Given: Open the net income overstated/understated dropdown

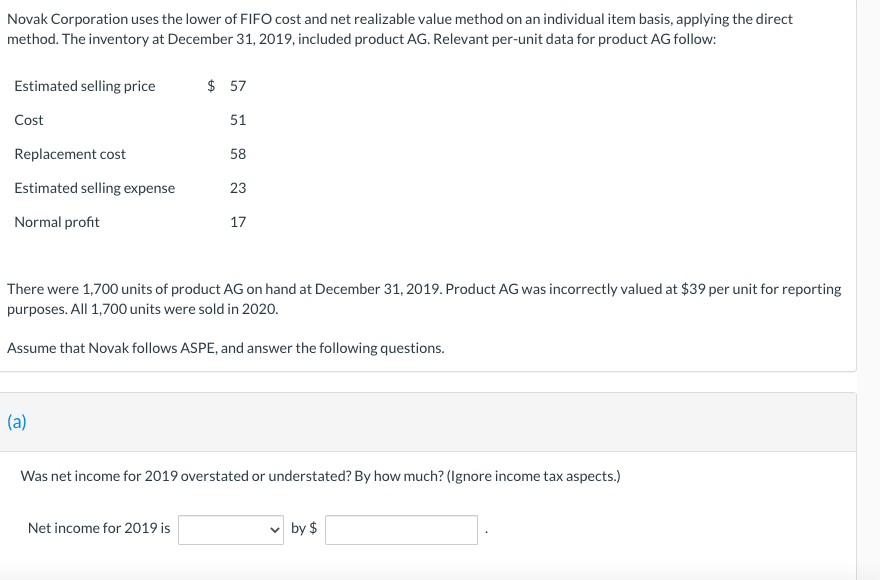Looking at the screenshot, I should (x=230, y=529).
